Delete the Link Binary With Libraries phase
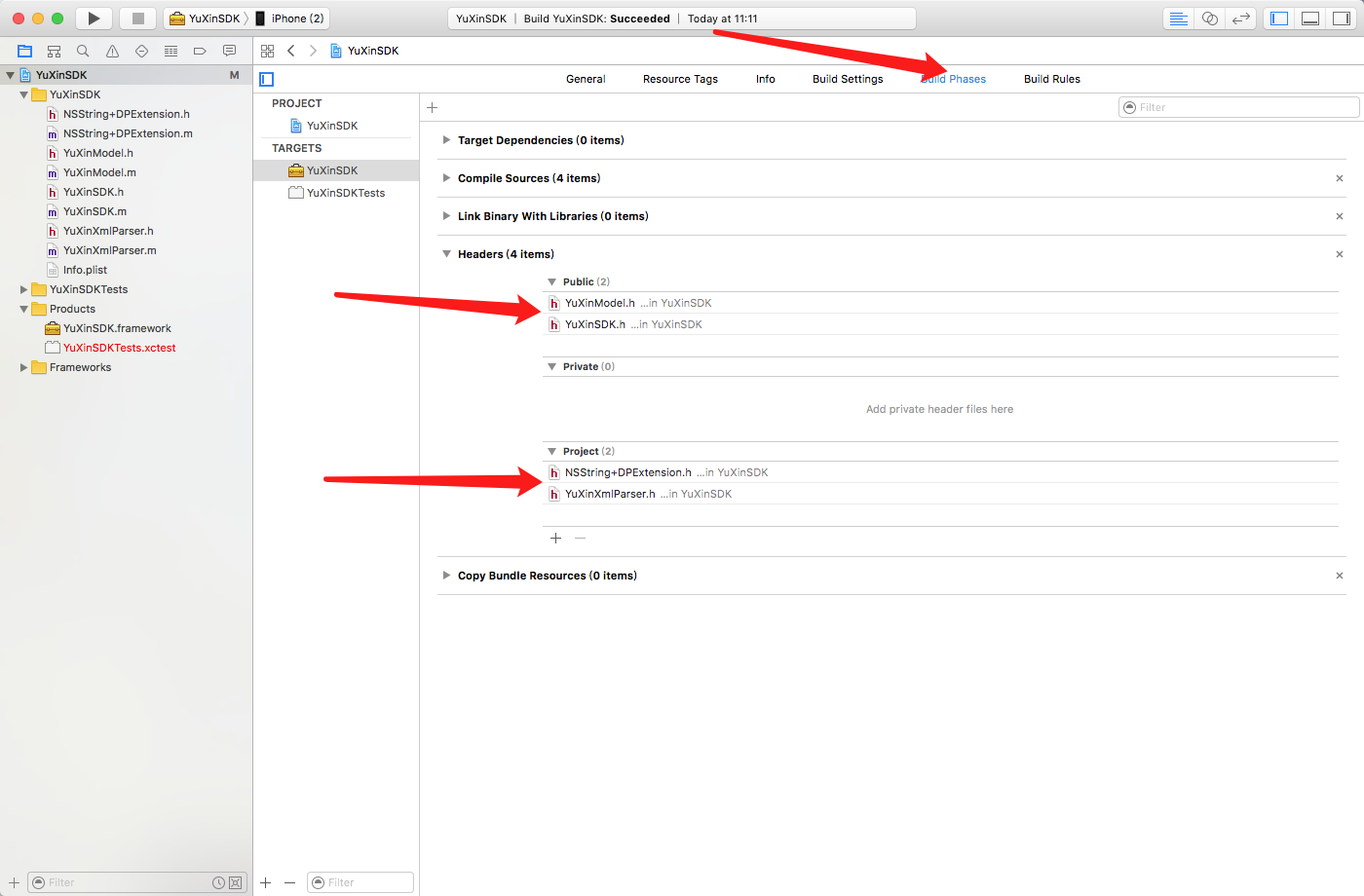This screenshot has width=1364, height=896. pos(1340,216)
